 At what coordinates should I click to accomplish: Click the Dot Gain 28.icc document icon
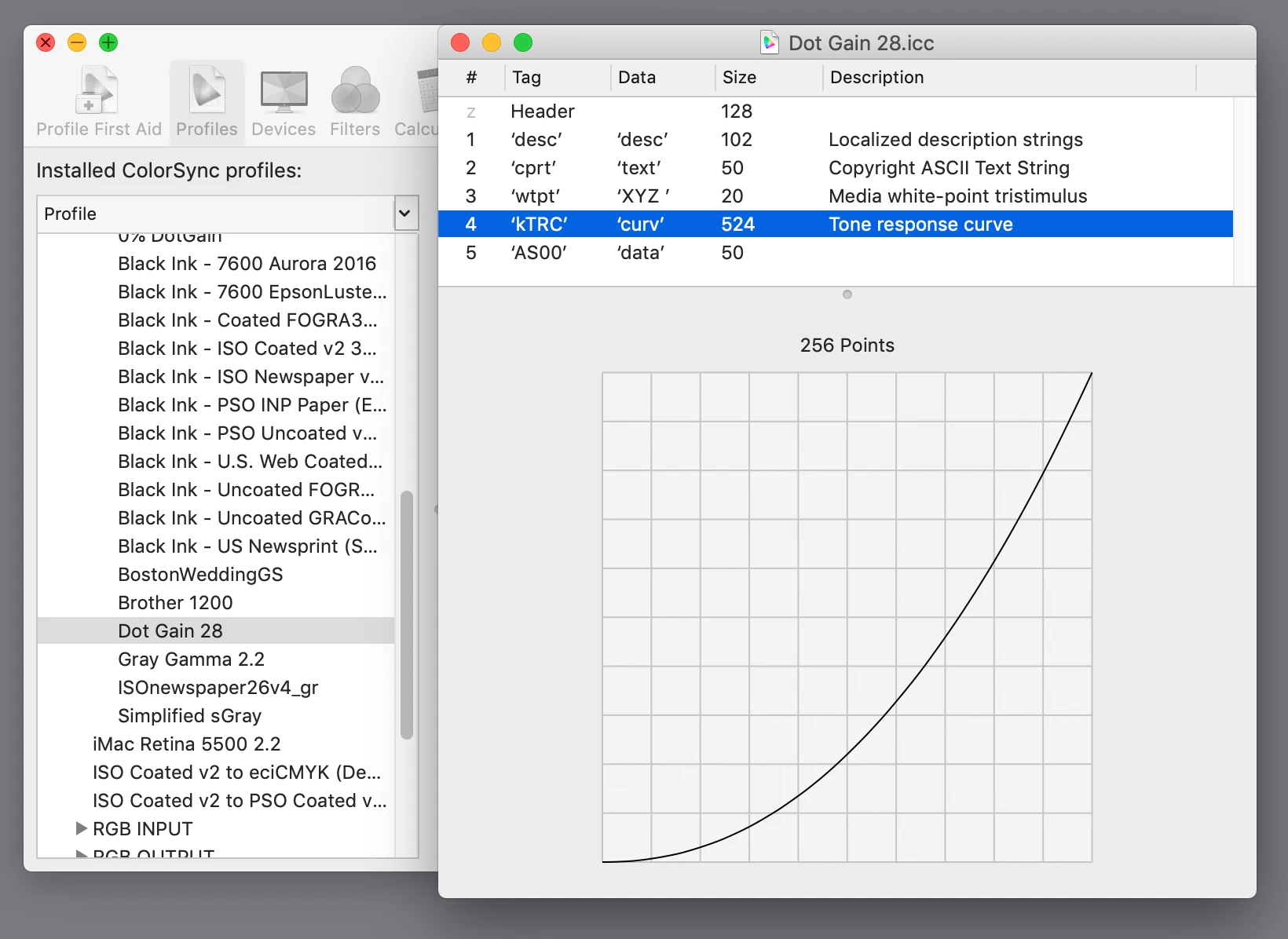(x=770, y=42)
